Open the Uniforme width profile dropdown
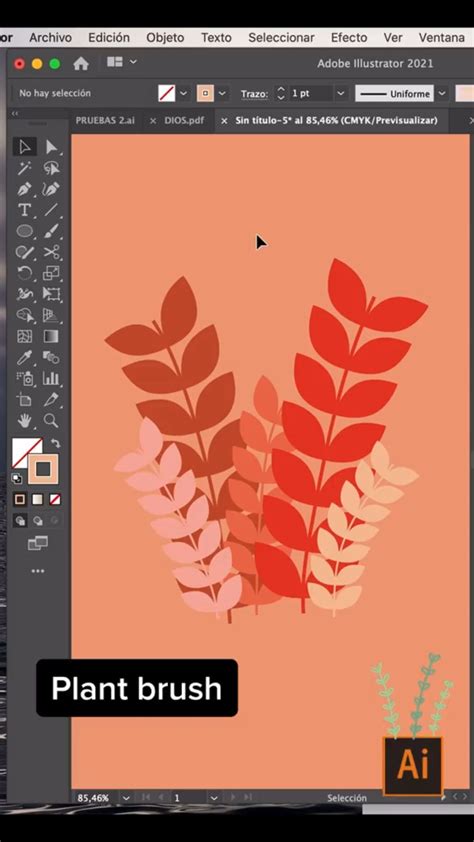This screenshot has width=474, height=842. pyautogui.click(x=442, y=93)
